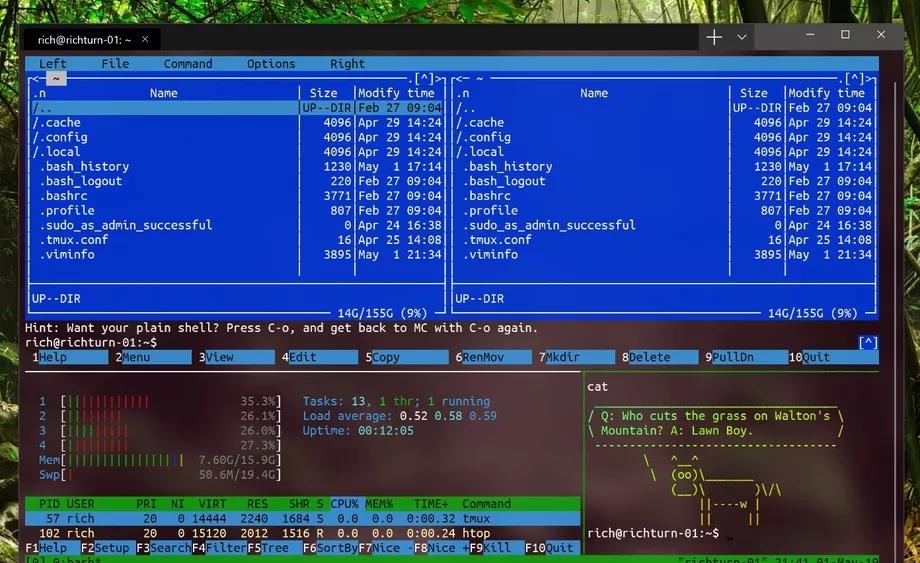Screen dimensions: 920x563
Task: Select the rich@richturn-01 terminal tab
Action: (x=92, y=39)
